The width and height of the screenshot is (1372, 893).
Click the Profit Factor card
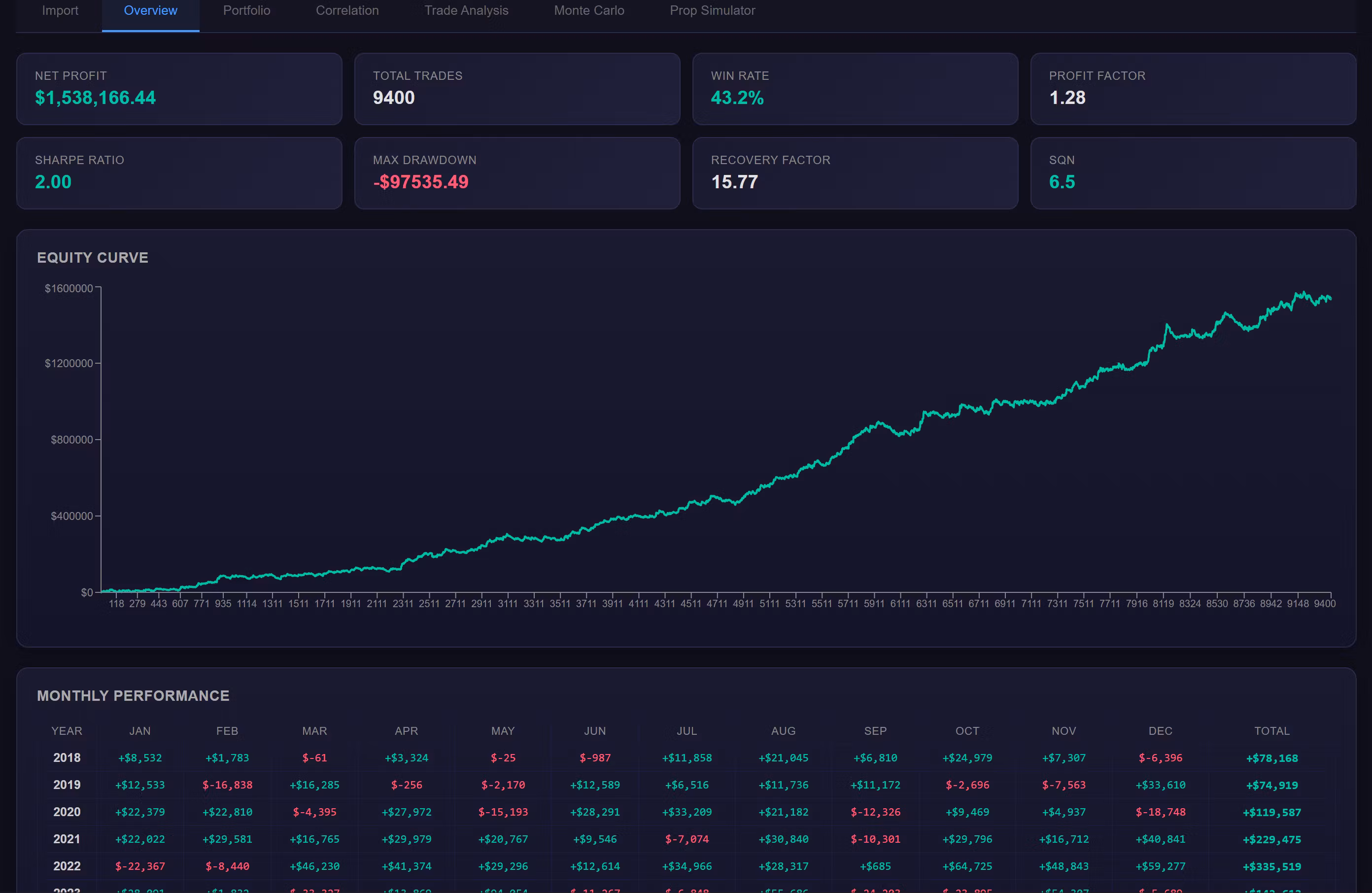1193,89
